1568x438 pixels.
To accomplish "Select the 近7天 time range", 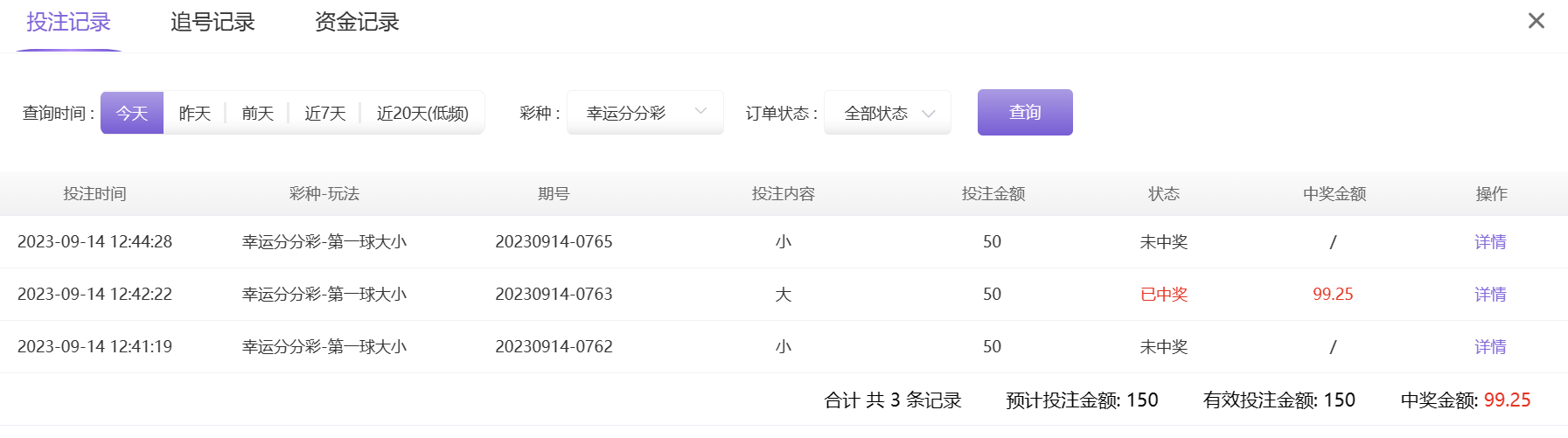I will coord(325,113).
